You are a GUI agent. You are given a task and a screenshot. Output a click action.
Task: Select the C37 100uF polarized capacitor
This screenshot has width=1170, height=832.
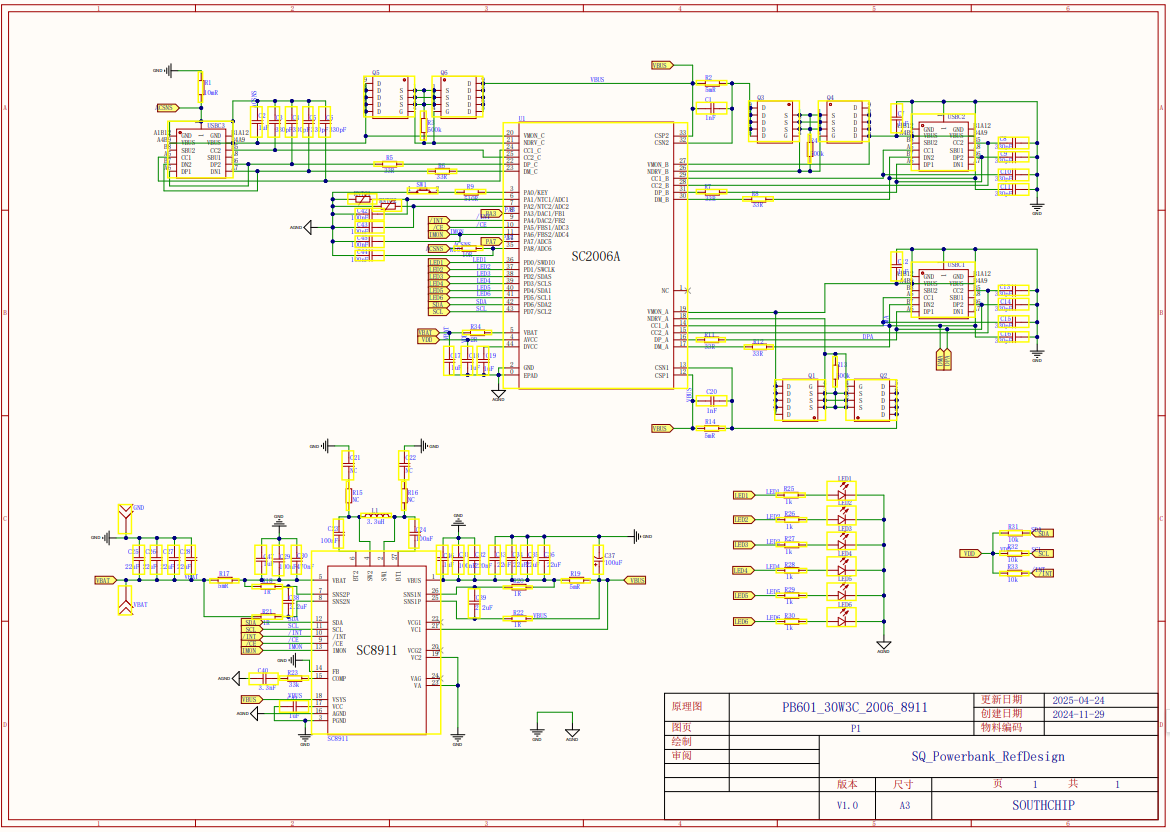[x=598, y=558]
